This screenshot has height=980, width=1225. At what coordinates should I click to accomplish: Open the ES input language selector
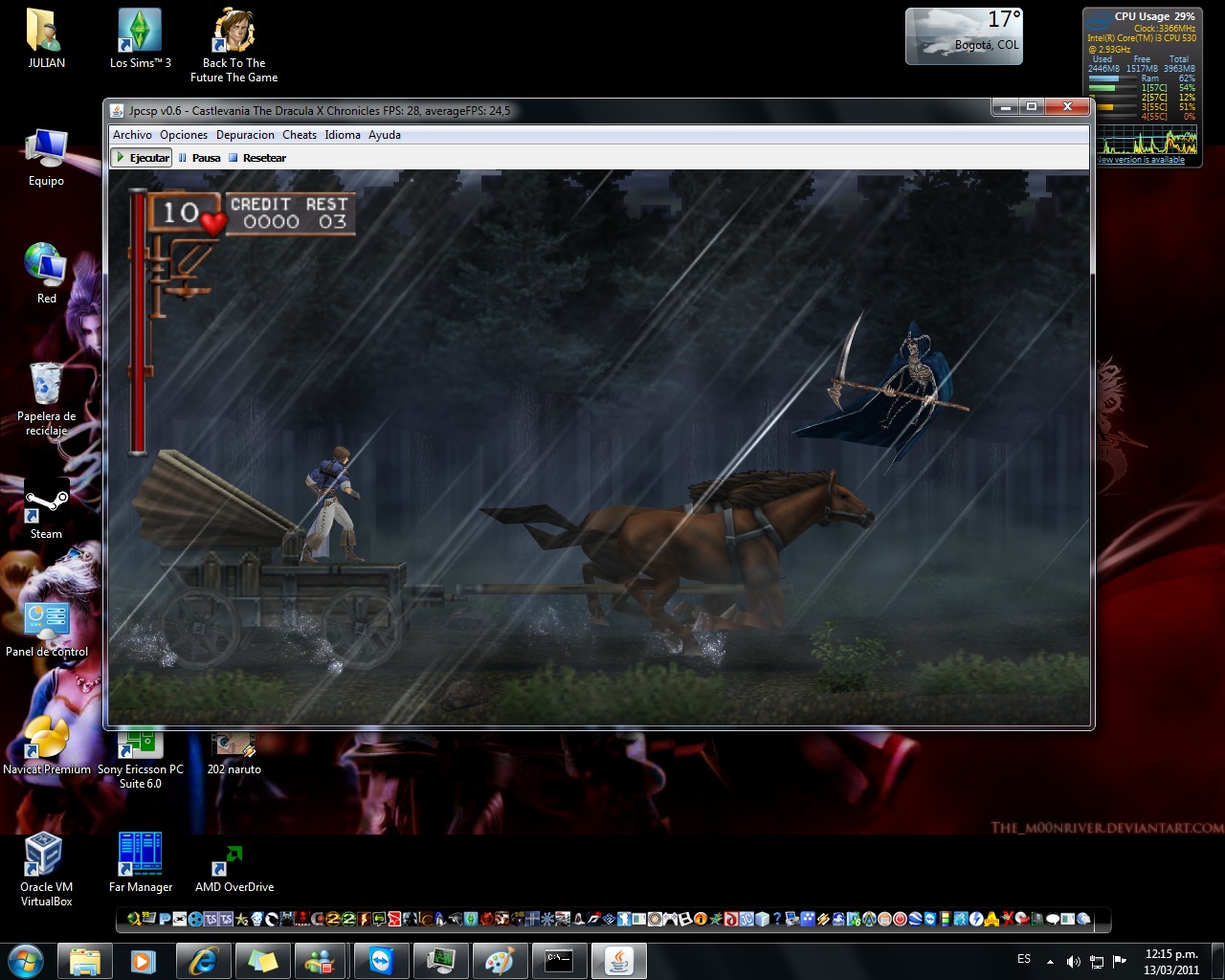click(1024, 959)
